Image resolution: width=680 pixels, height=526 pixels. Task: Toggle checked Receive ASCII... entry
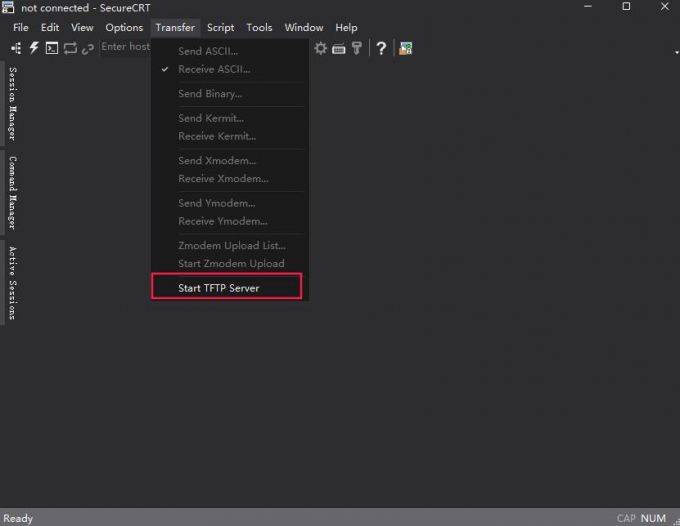click(x=229, y=69)
